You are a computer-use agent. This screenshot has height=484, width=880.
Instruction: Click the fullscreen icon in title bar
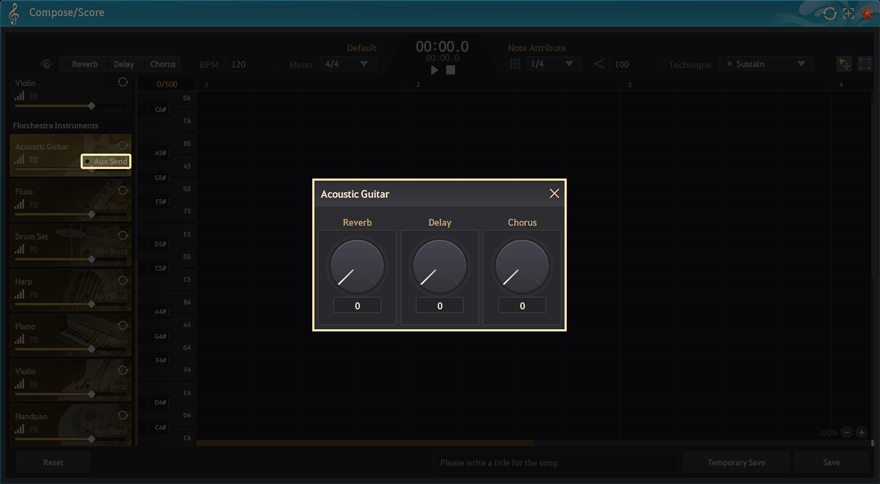[x=848, y=13]
